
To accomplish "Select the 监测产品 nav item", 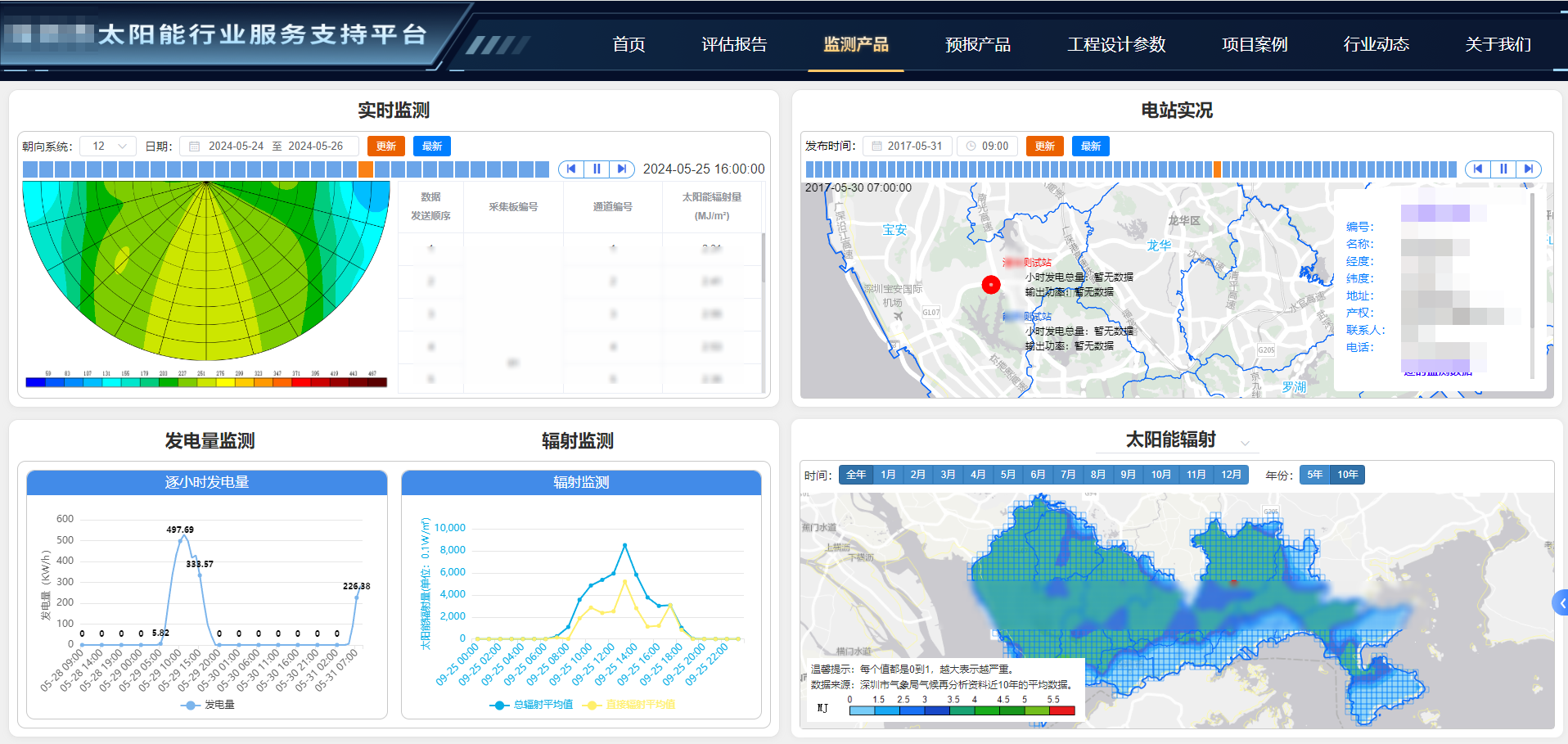I will [856, 44].
